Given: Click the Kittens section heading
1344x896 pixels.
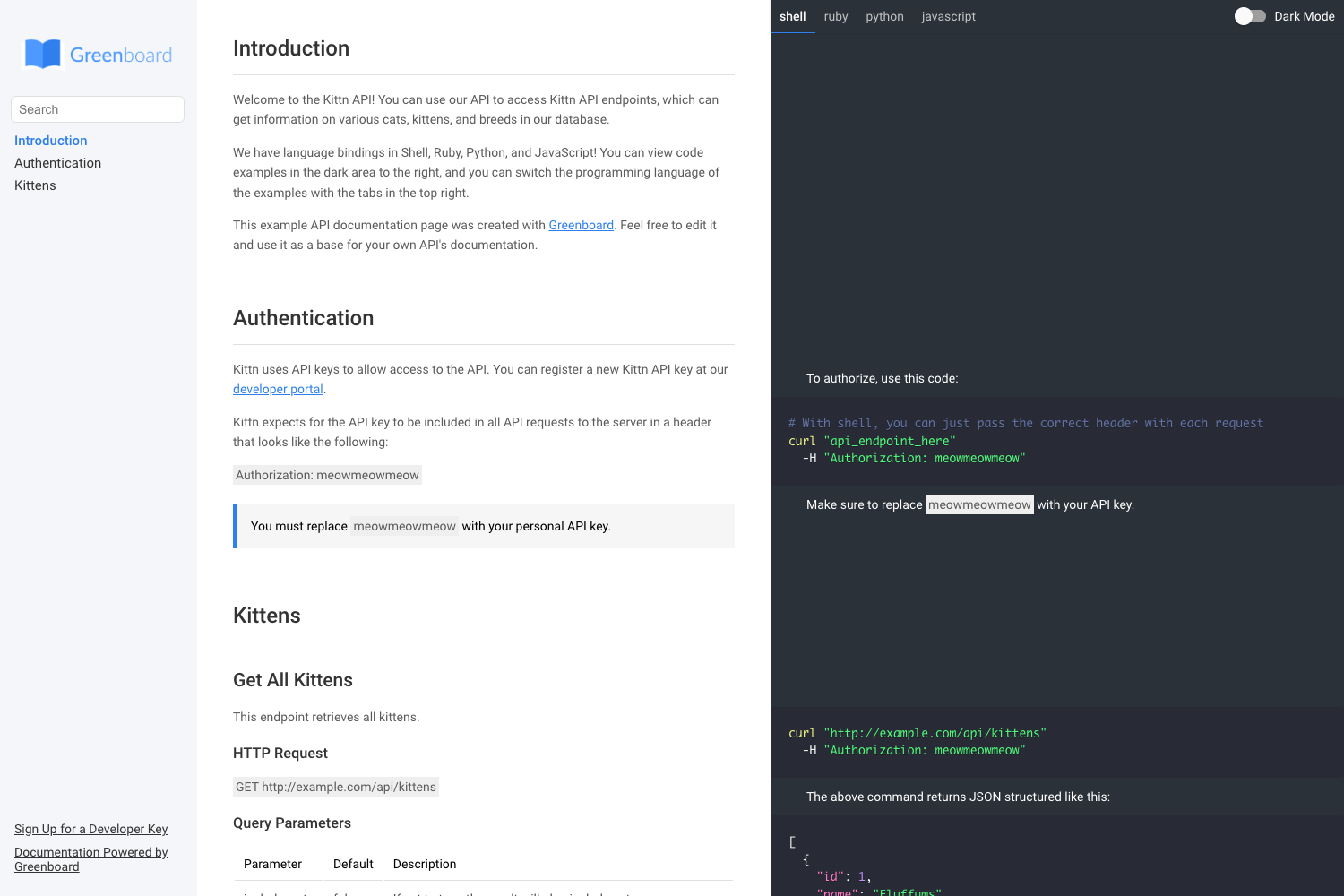Looking at the screenshot, I should [x=267, y=616].
